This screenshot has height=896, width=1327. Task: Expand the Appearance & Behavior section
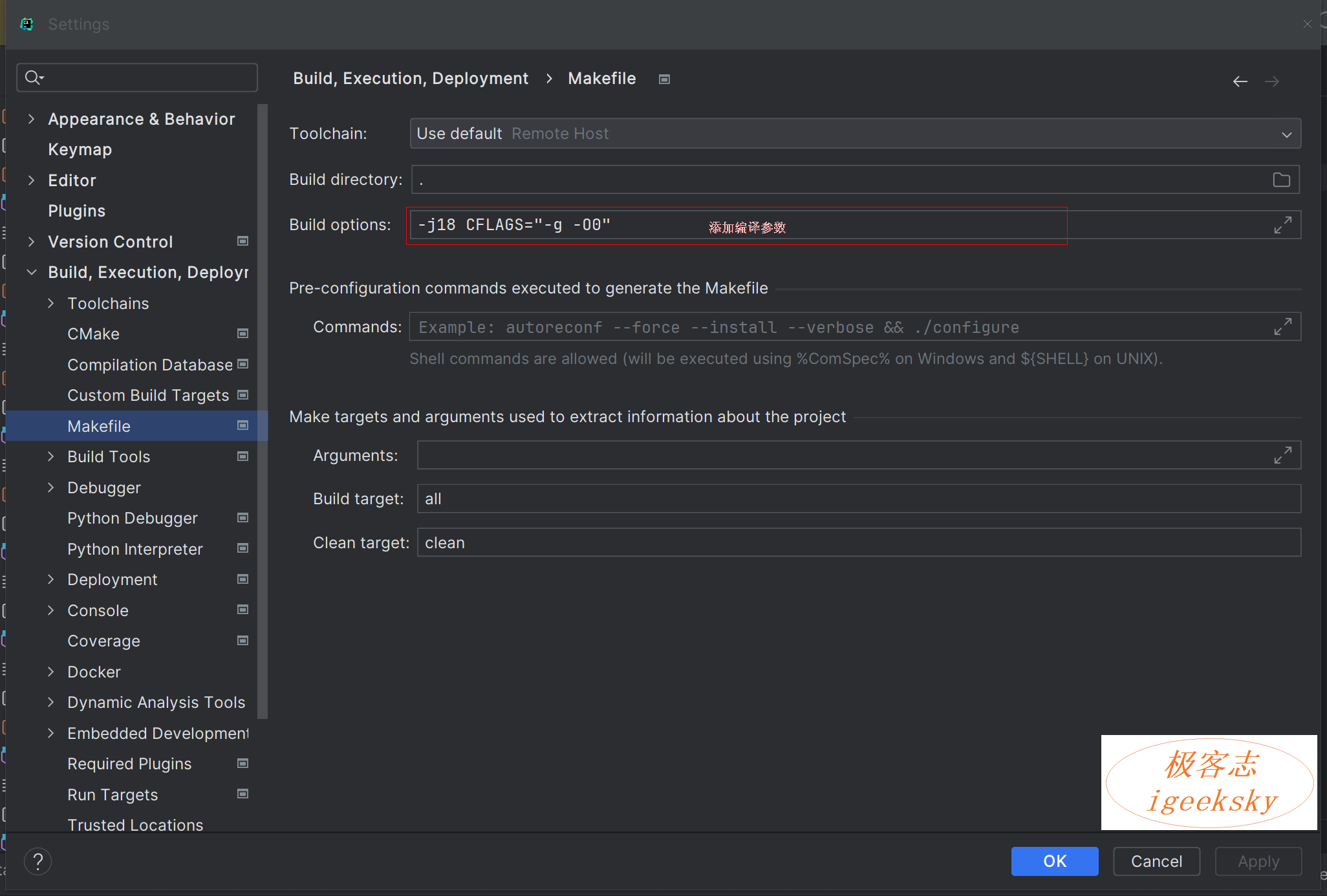tap(31, 119)
